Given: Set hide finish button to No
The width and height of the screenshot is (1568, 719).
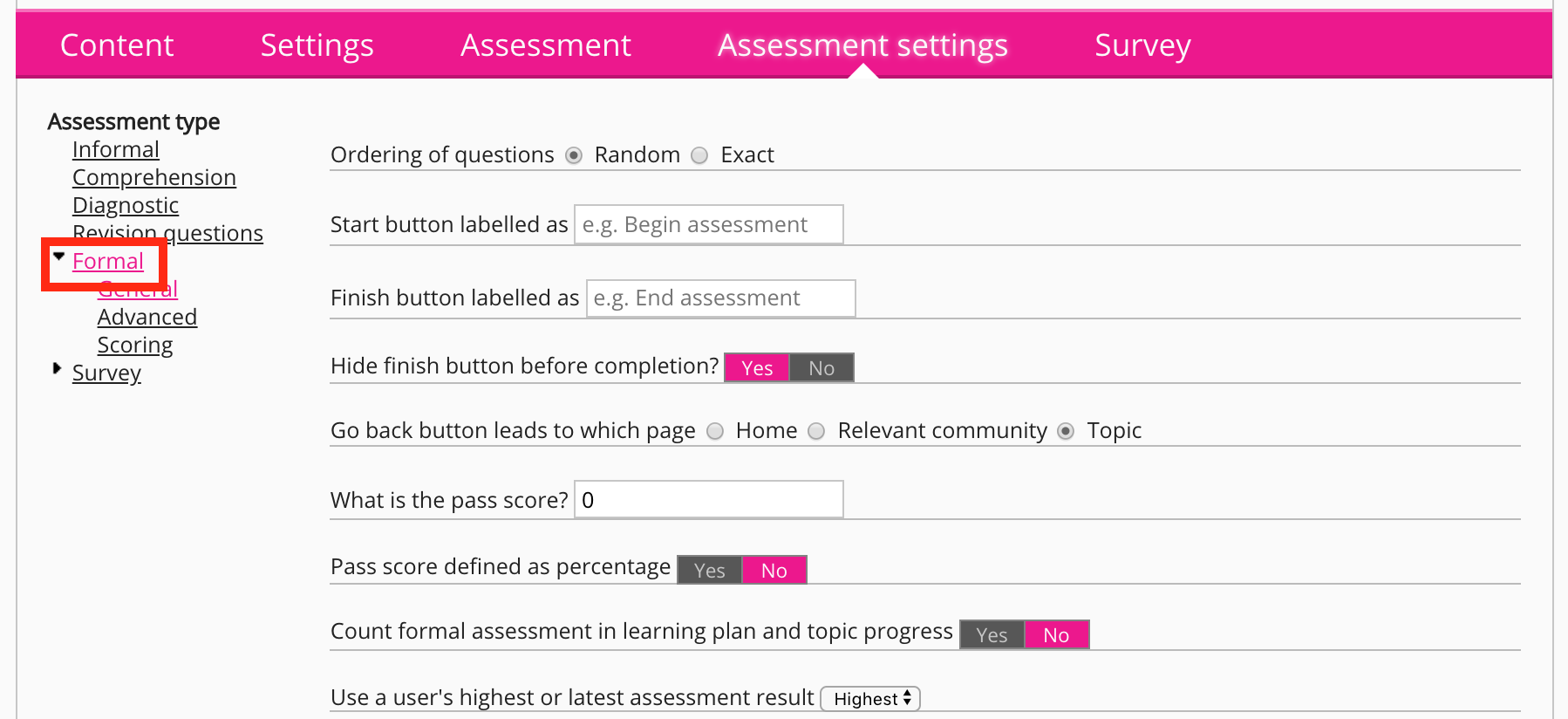Looking at the screenshot, I should [x=821, y=368].
